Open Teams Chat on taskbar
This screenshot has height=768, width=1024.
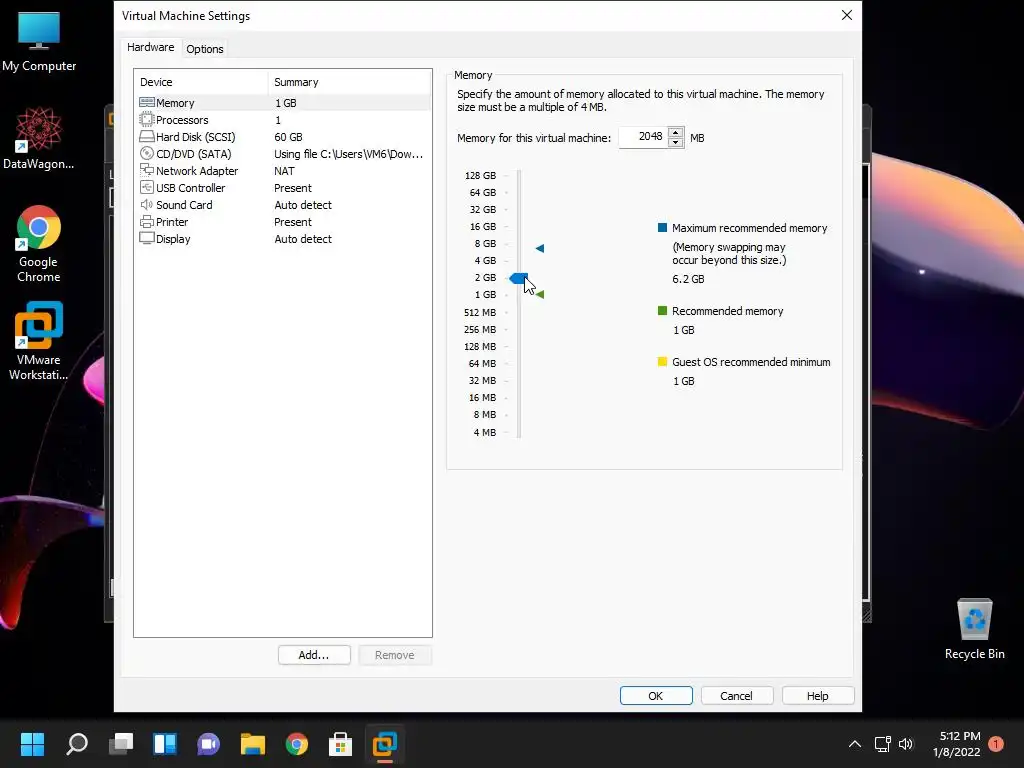(208, 744)
